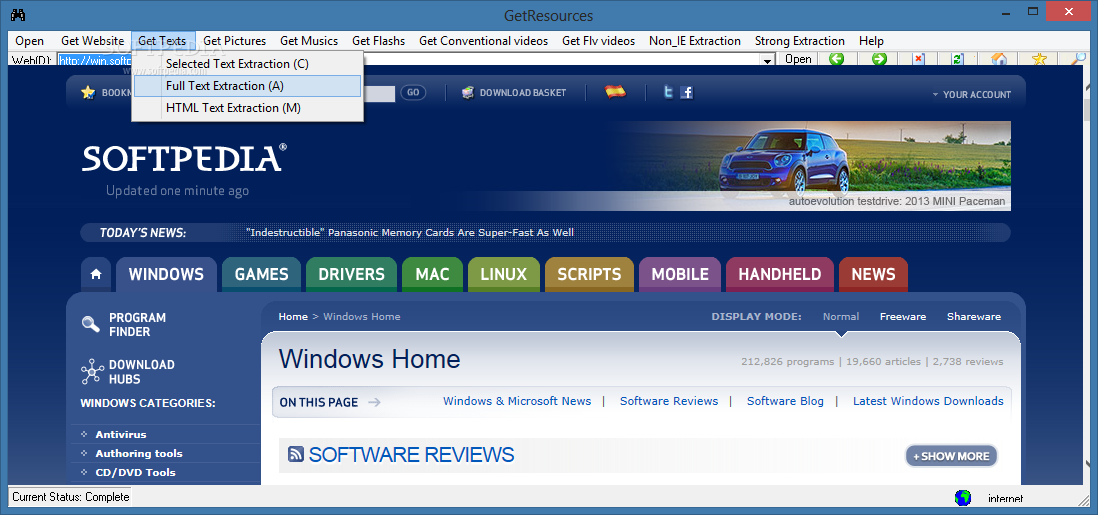Click the Home breadcrumb link
Image resolution: width=1098 pixels, height=515 pixels.
(x=293, y=317)
